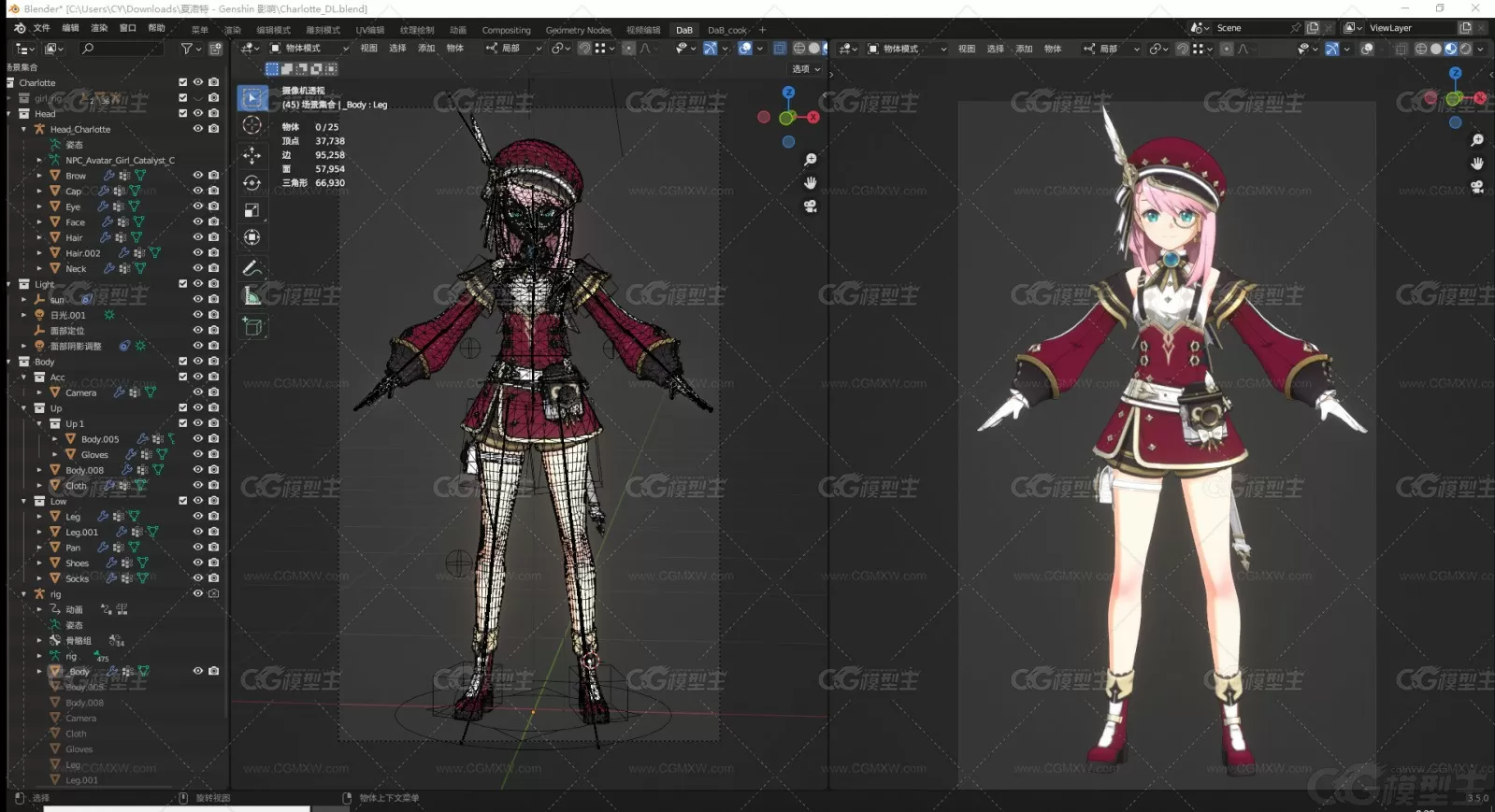
Task: Uncheck the Body collection checkbox
Action: tap(183, 362)
